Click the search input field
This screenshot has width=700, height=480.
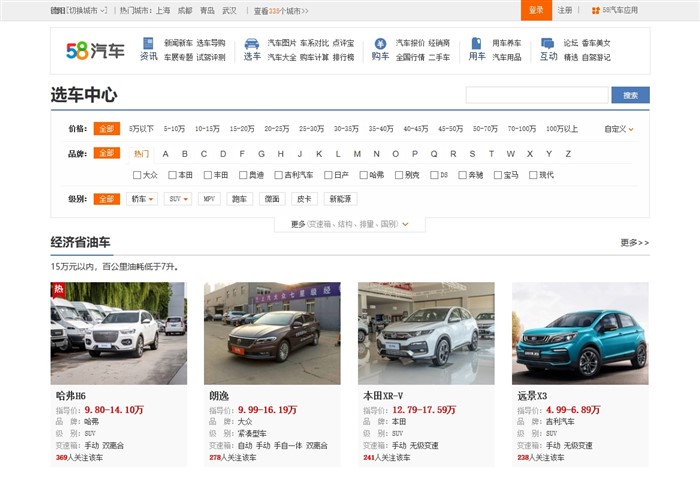(537, 95)
